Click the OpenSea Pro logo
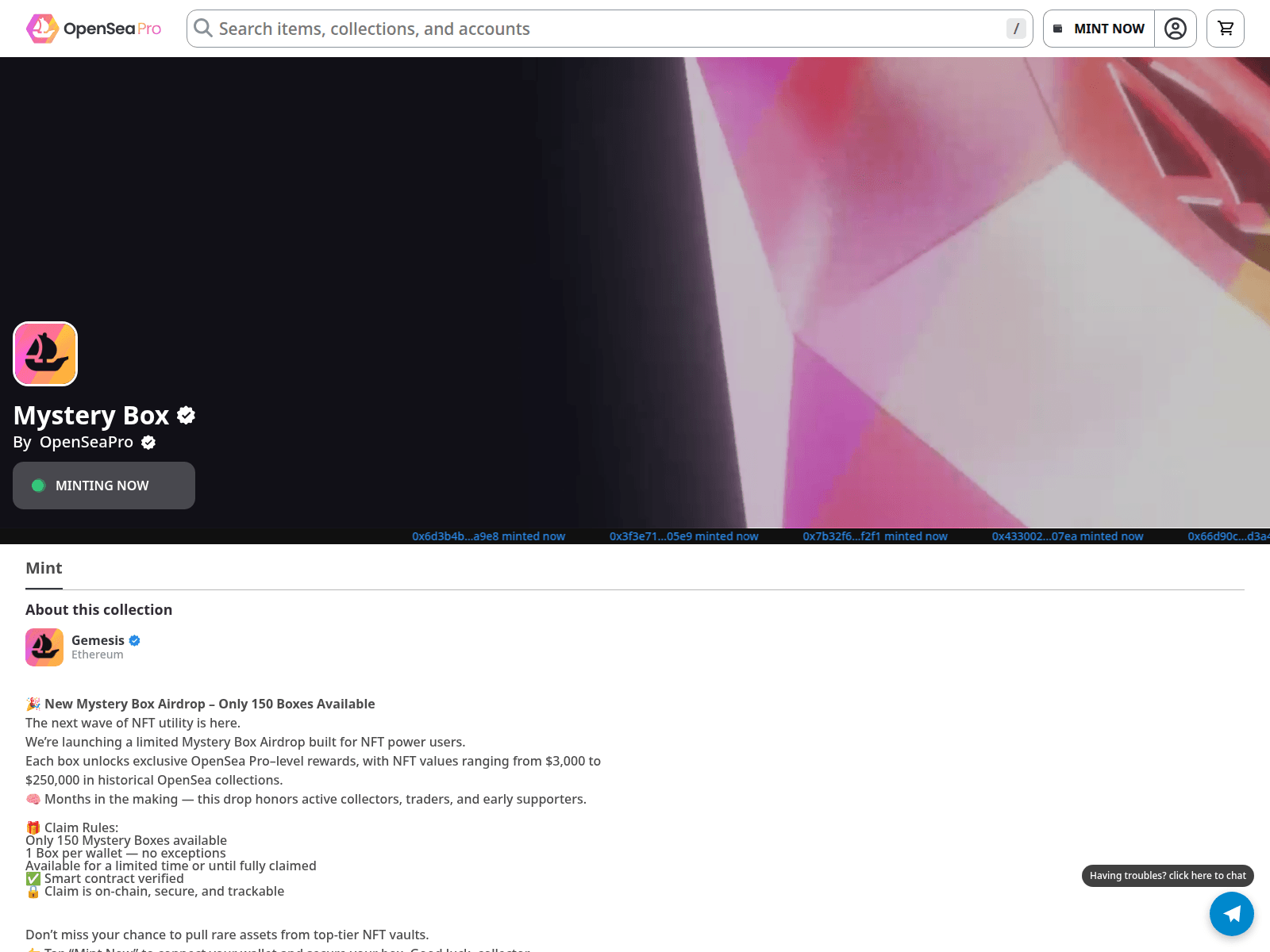 click(x=94, y=29)
